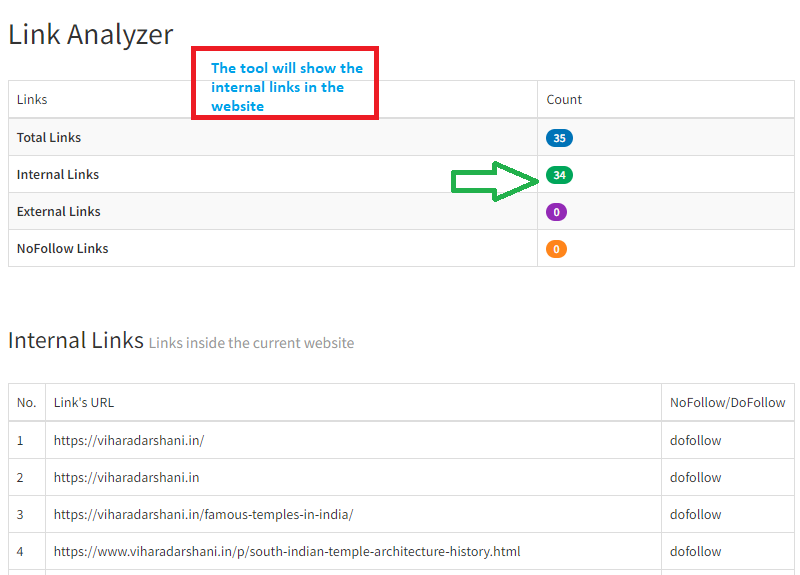Click 'Links inside the current website' subtitle
The image size is (800, 575).
252,343
